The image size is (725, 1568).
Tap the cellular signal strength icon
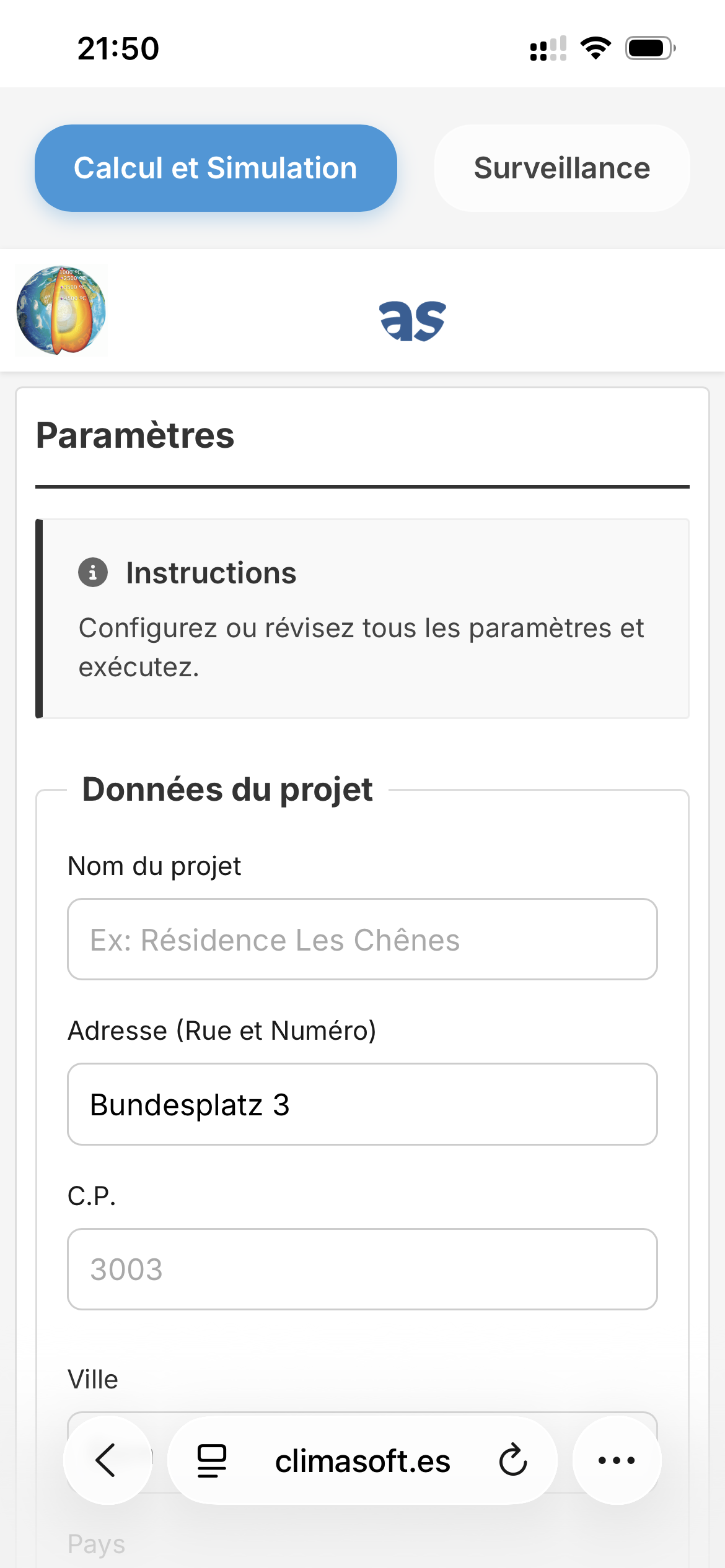[548, 48]
